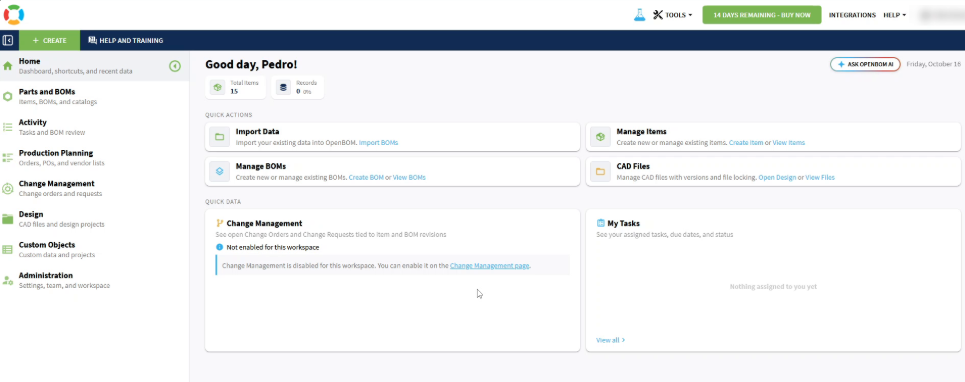Image resolution: width=965 pixels, height=382 pixels.
Task: Open the Tools dropdown menu
Action: (673, 15)
